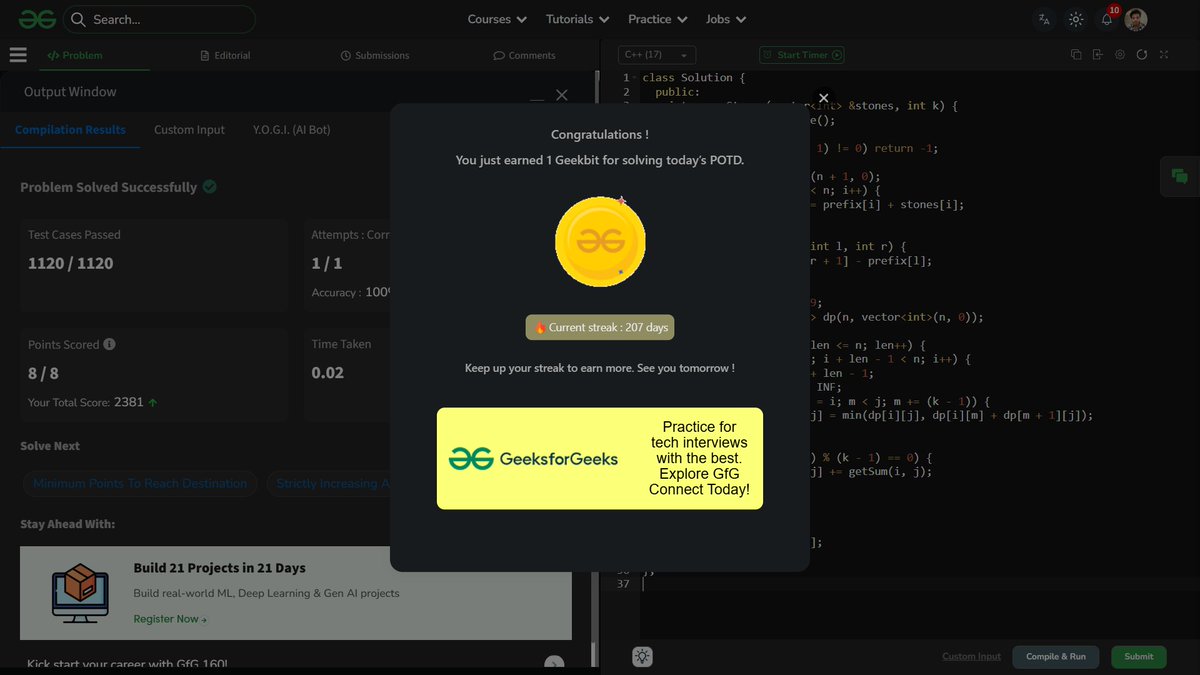Open the C++ (17) language dropdown
Screen dimensions: 1200x675
655,55
